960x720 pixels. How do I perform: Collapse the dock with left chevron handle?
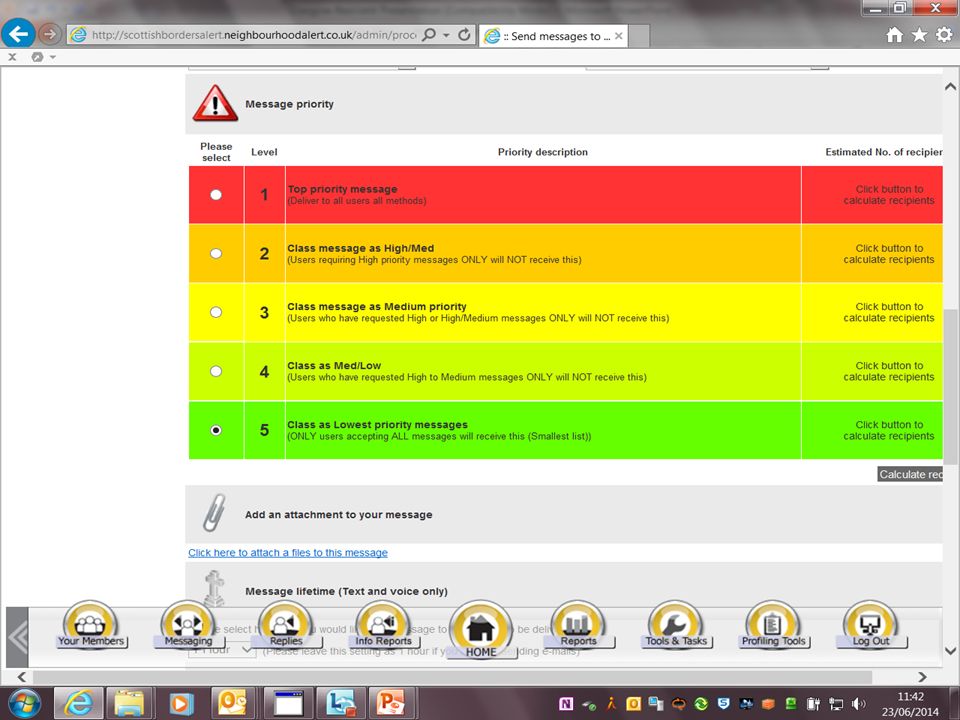tap(17, 637)
